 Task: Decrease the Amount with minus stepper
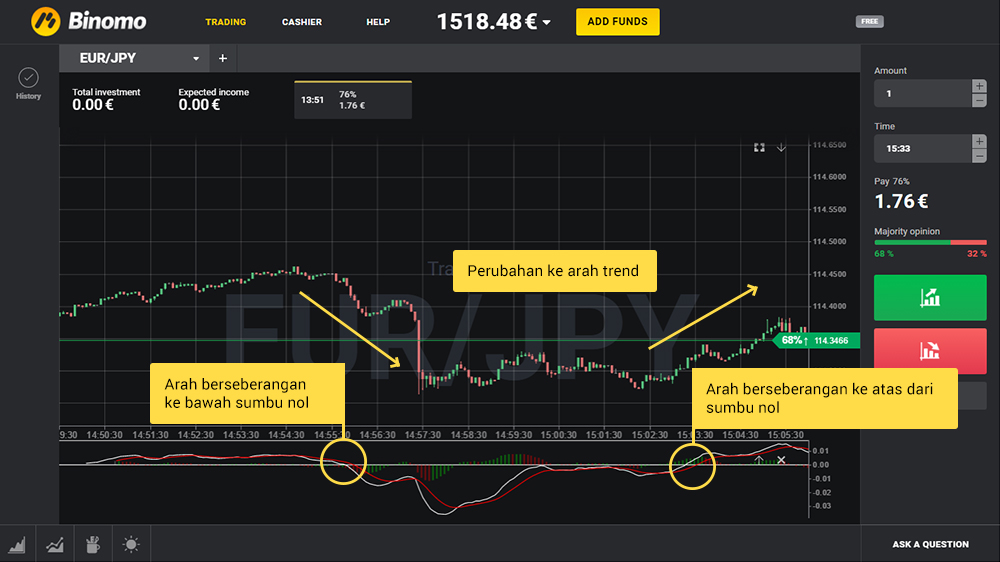(x=979, y=100)
